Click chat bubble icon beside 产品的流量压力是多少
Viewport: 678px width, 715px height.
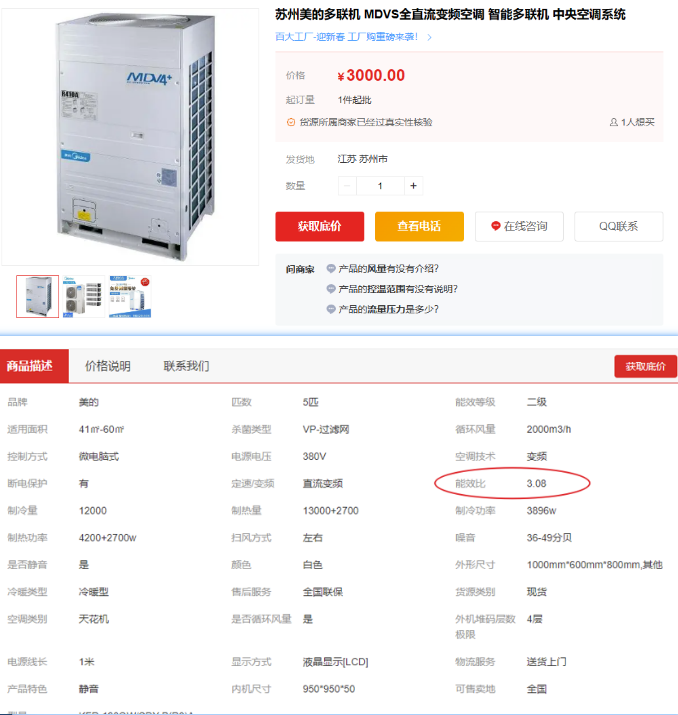(331, 309)
